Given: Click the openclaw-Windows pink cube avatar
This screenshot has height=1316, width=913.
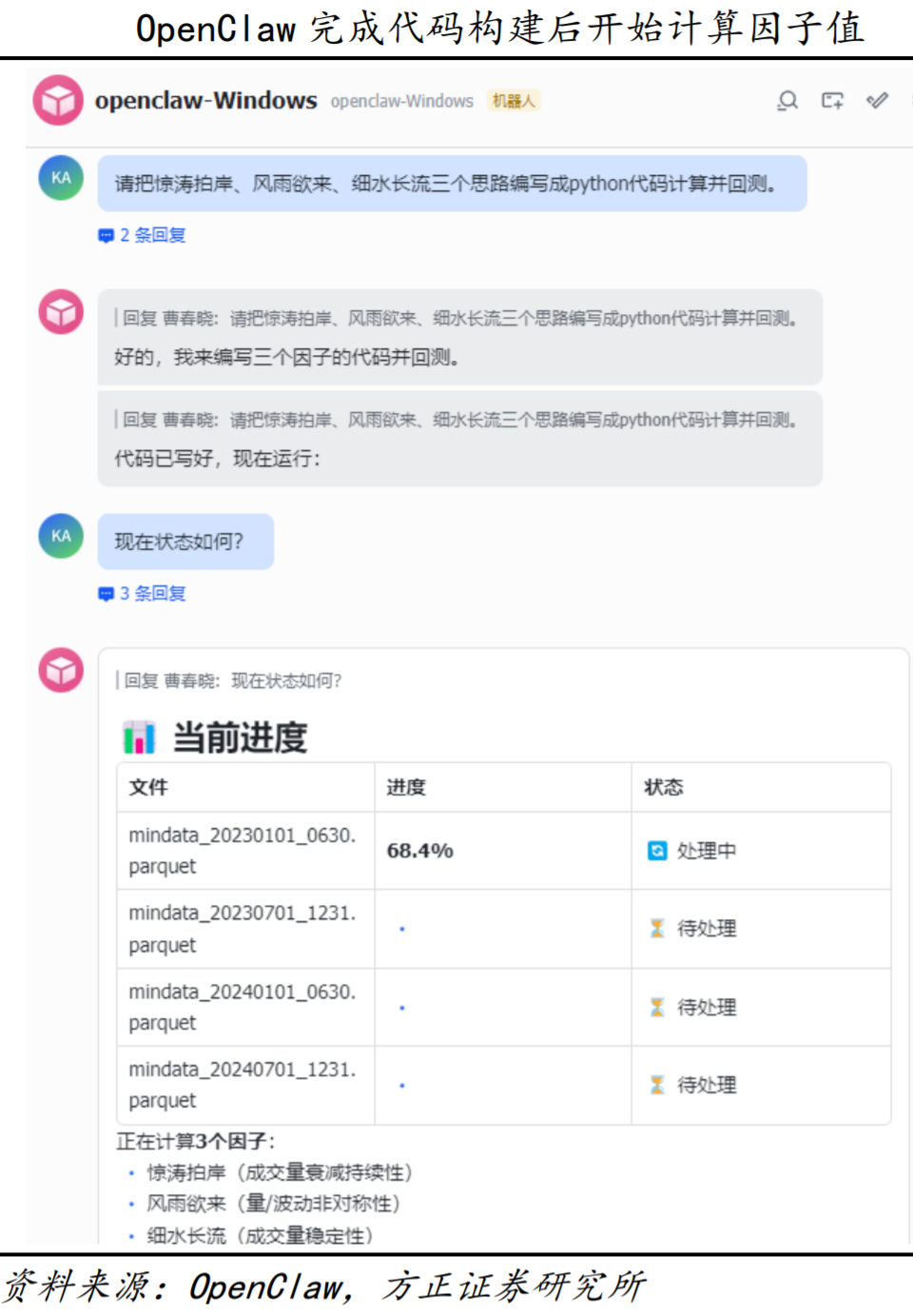Looking at the screenshot, I should (x=58, y=100).
